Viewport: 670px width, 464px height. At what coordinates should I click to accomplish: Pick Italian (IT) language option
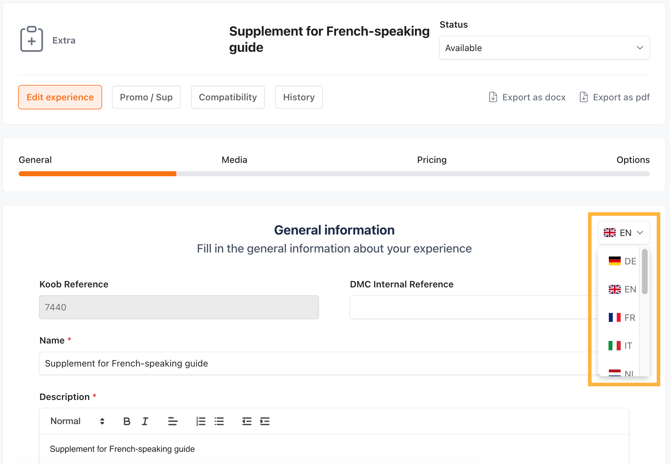(621, 345)
